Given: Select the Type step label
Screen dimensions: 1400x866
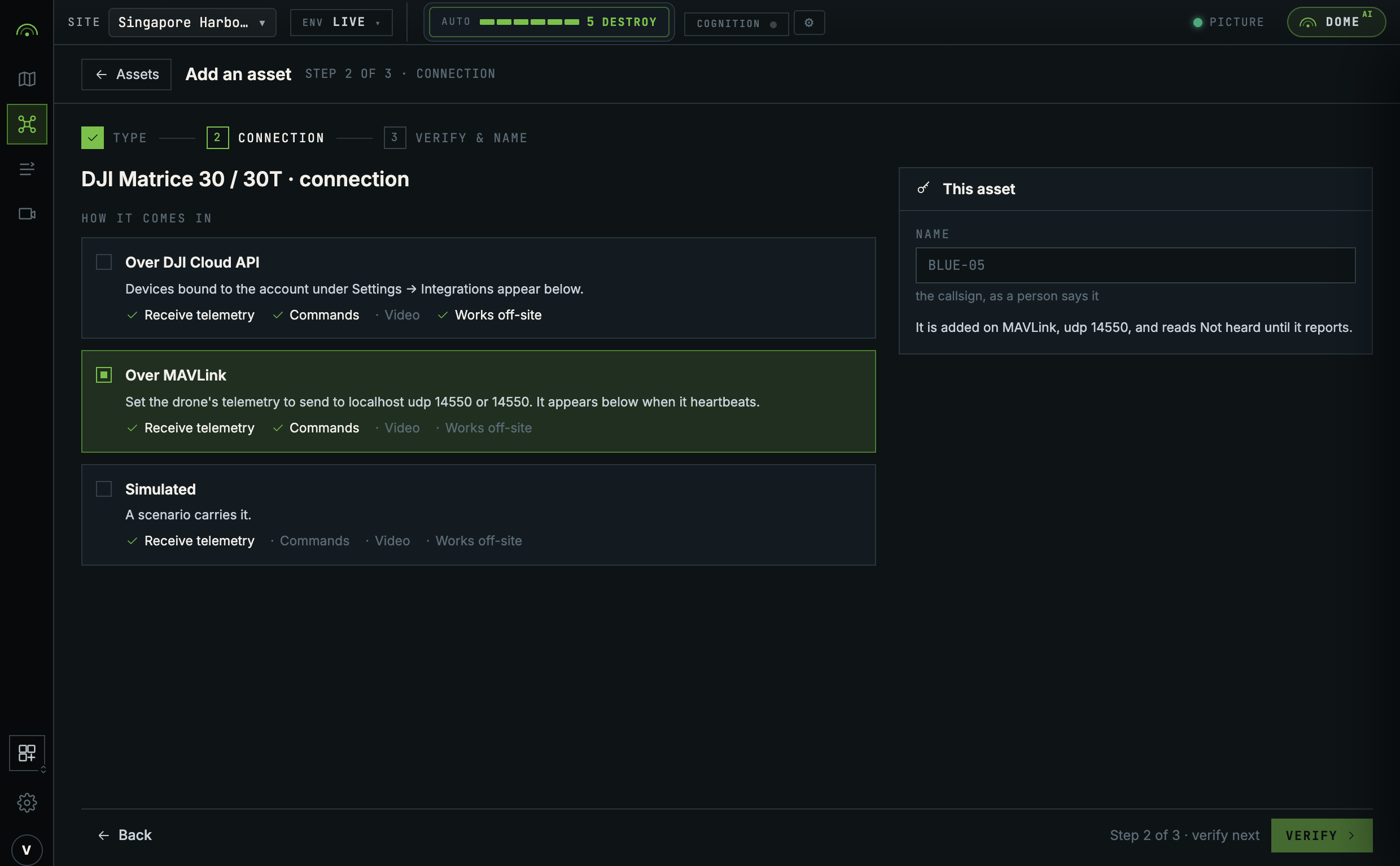Looking at the screenshot, I should pos(130,138).
